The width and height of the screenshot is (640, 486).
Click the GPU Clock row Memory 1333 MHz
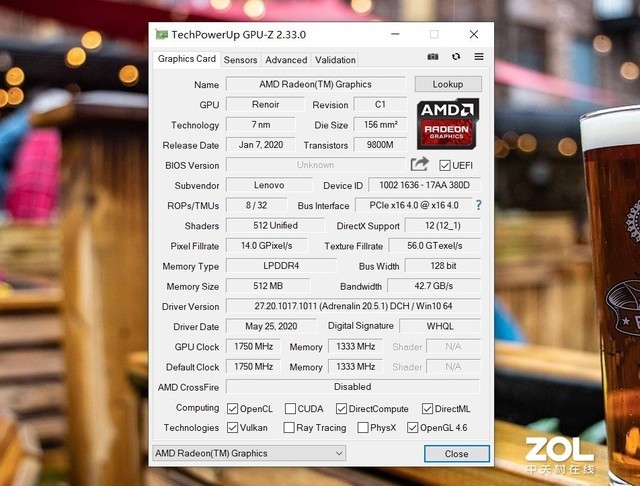pos(356,346)
